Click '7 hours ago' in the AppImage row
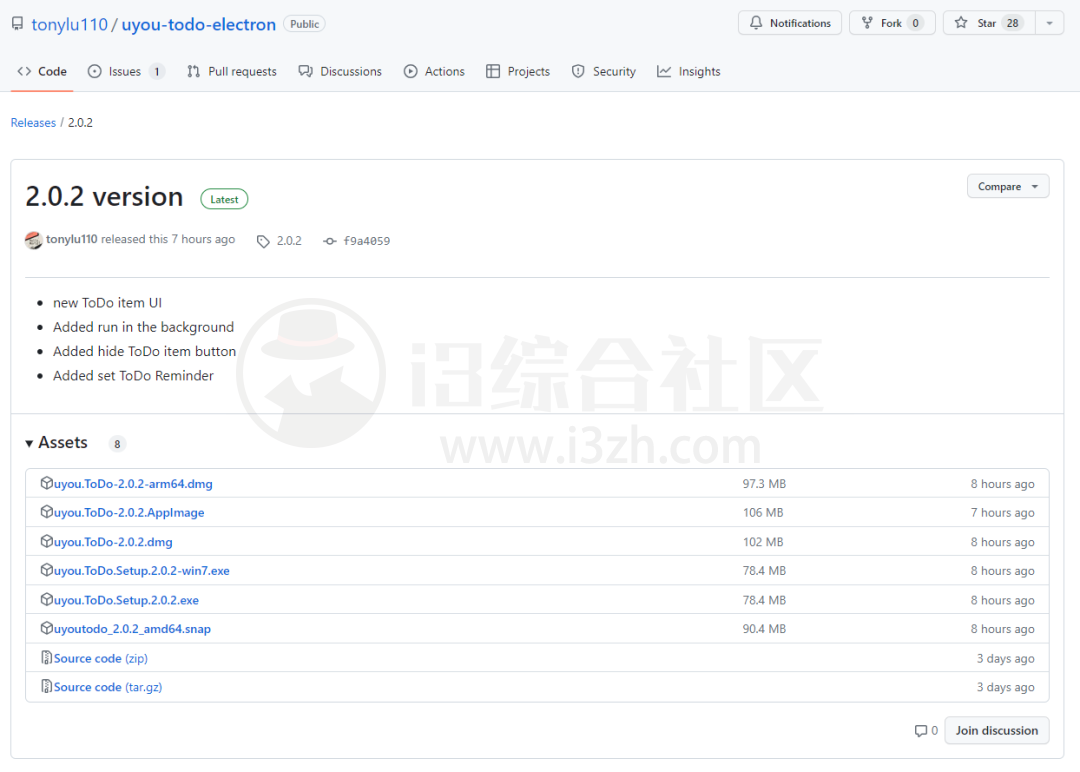This screenshot has width=1080, height=772. pos(1002,513)
